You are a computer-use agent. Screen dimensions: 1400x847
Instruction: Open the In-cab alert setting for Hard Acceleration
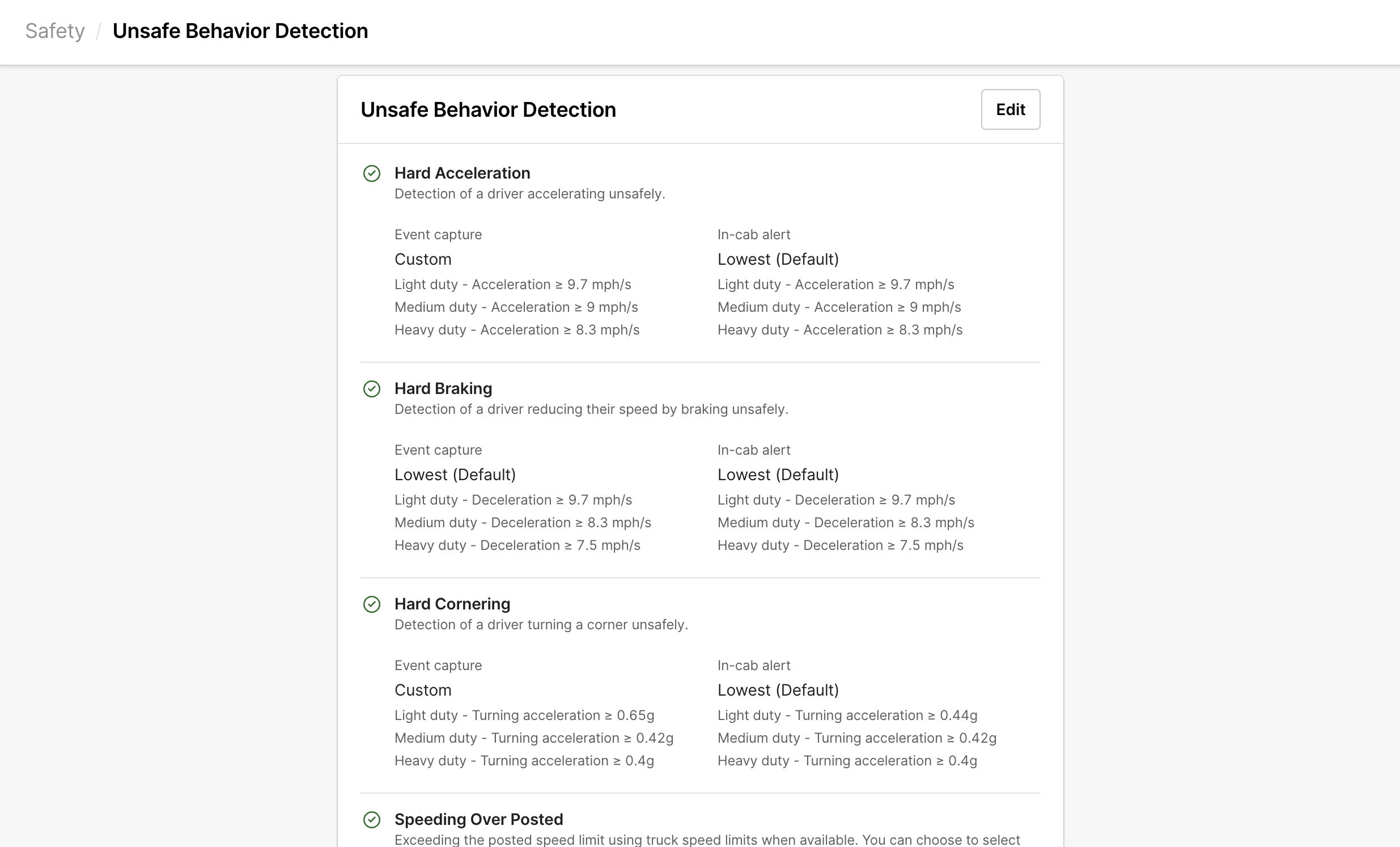point(778,259)
